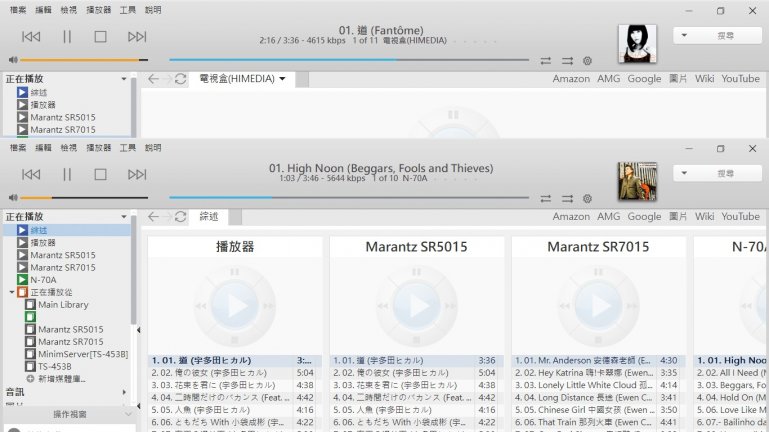Click the plus icon for 新增媒體庫
Viewport: 769px width, 432px height.
[x=30, y=379]
